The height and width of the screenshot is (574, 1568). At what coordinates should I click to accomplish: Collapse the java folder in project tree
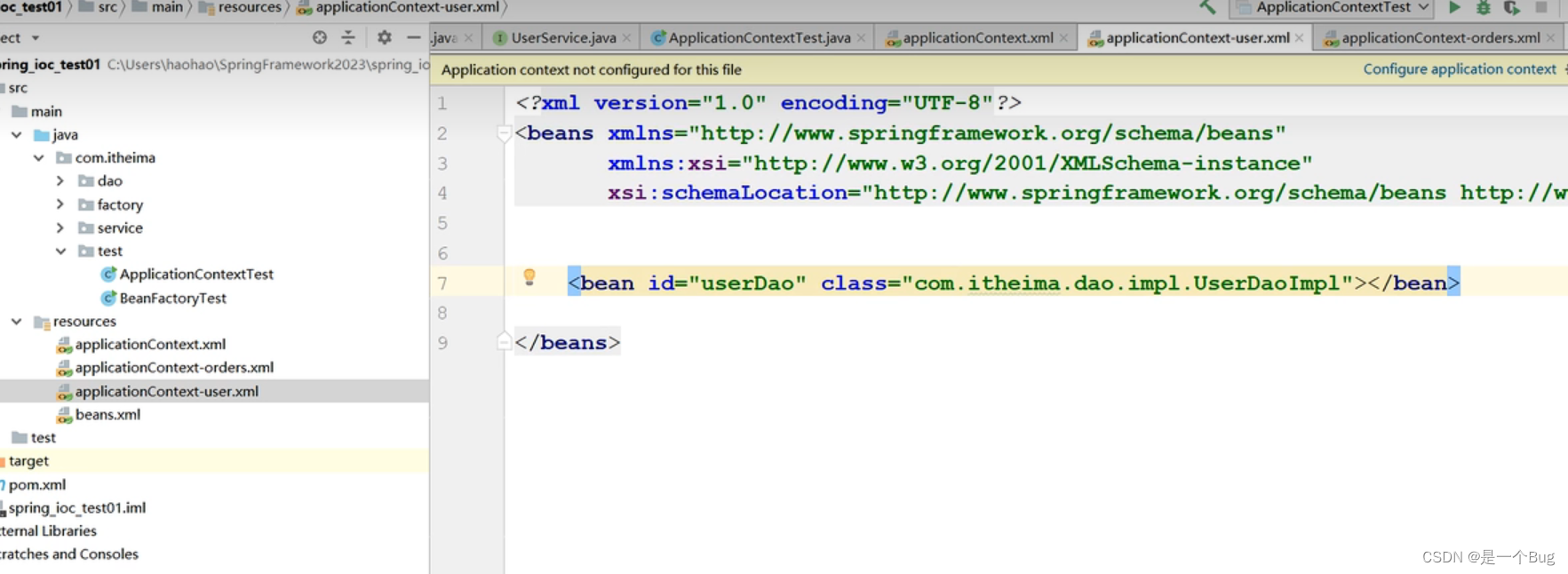click(17, 134)
